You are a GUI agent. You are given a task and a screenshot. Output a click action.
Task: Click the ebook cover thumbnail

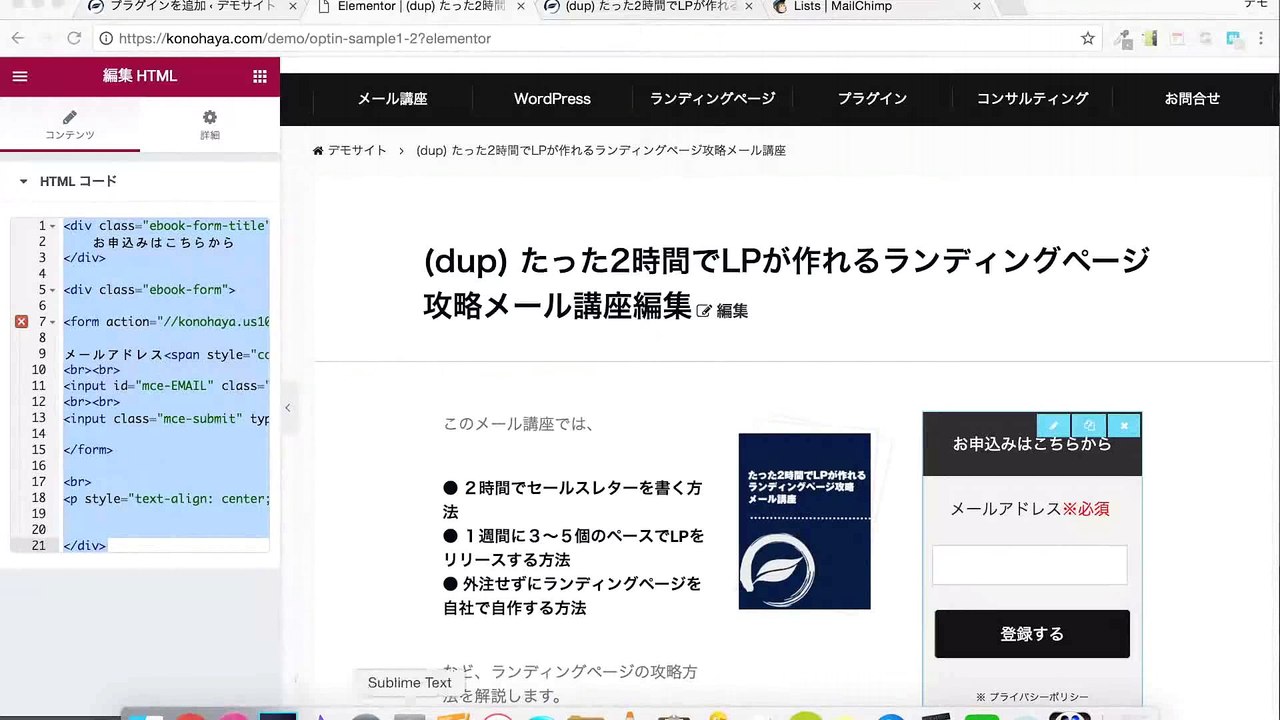(x=805, y=521)
